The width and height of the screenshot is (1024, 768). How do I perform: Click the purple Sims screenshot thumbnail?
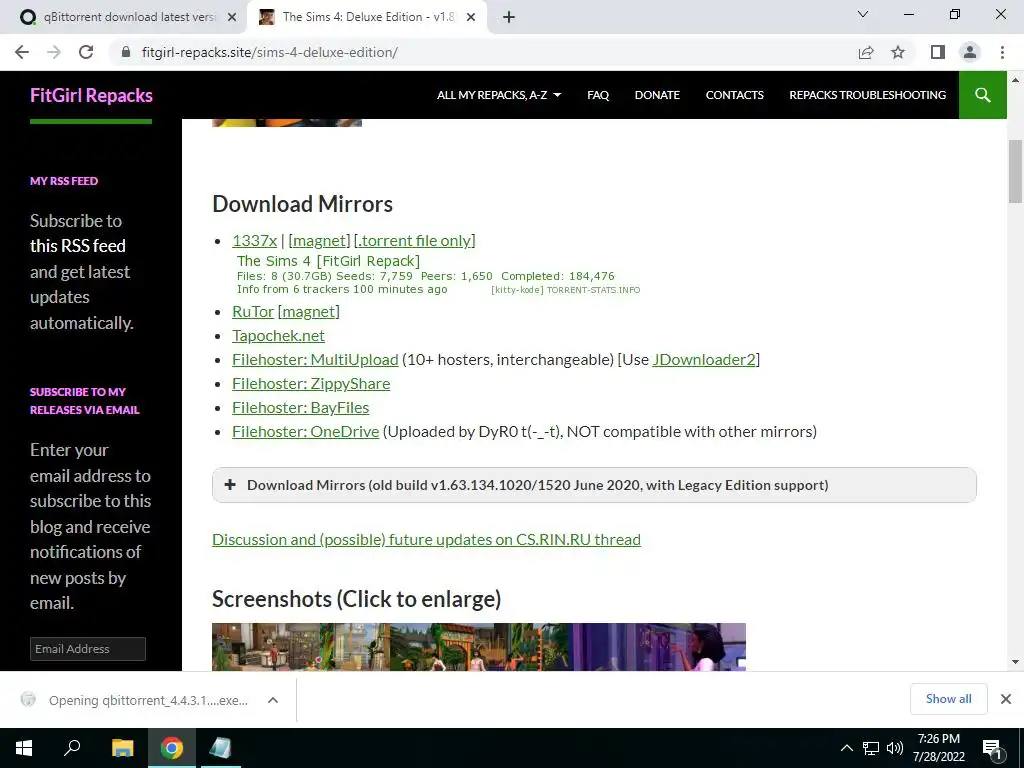pyautogui.click(x=658, y=647)
